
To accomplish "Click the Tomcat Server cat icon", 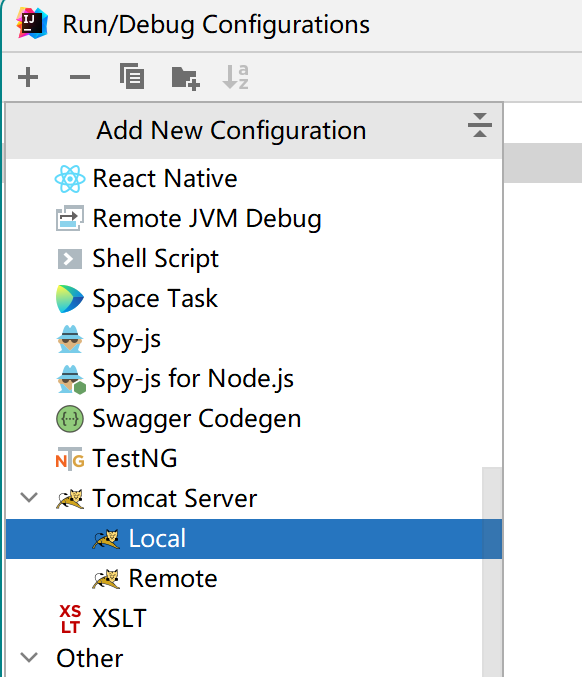I will [x=70, y=499].
